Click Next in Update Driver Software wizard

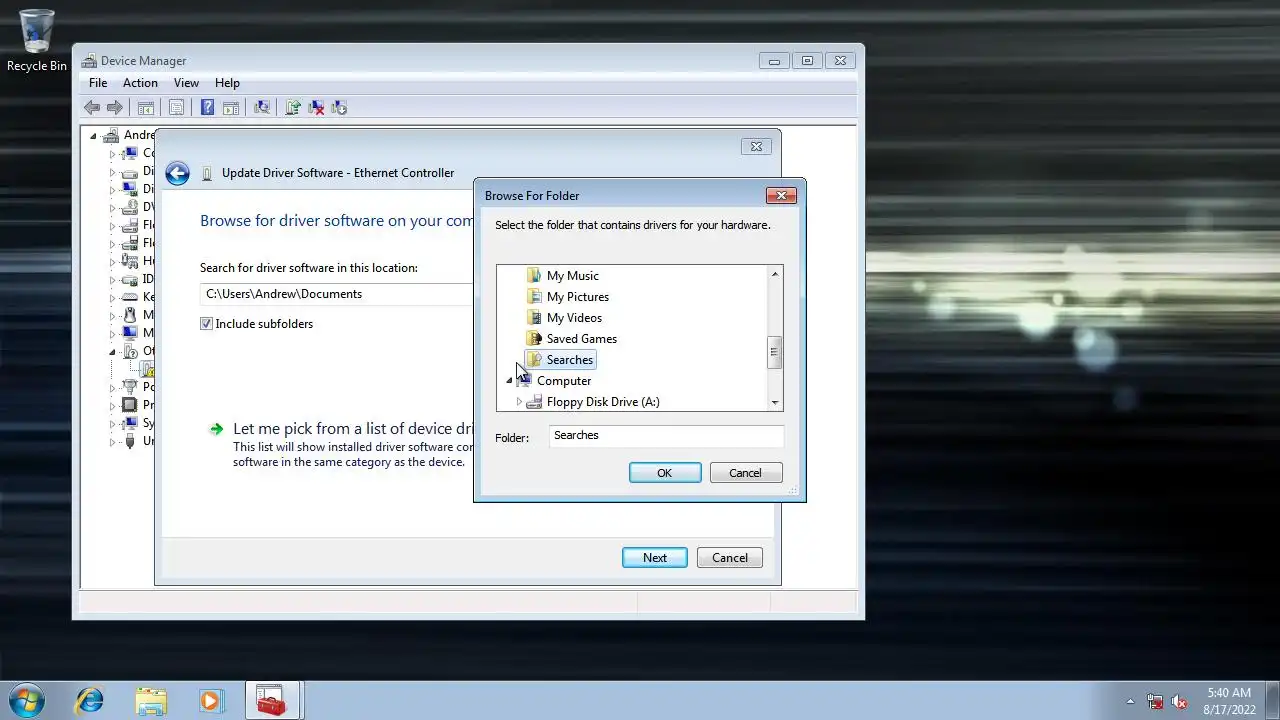[655, 558]
